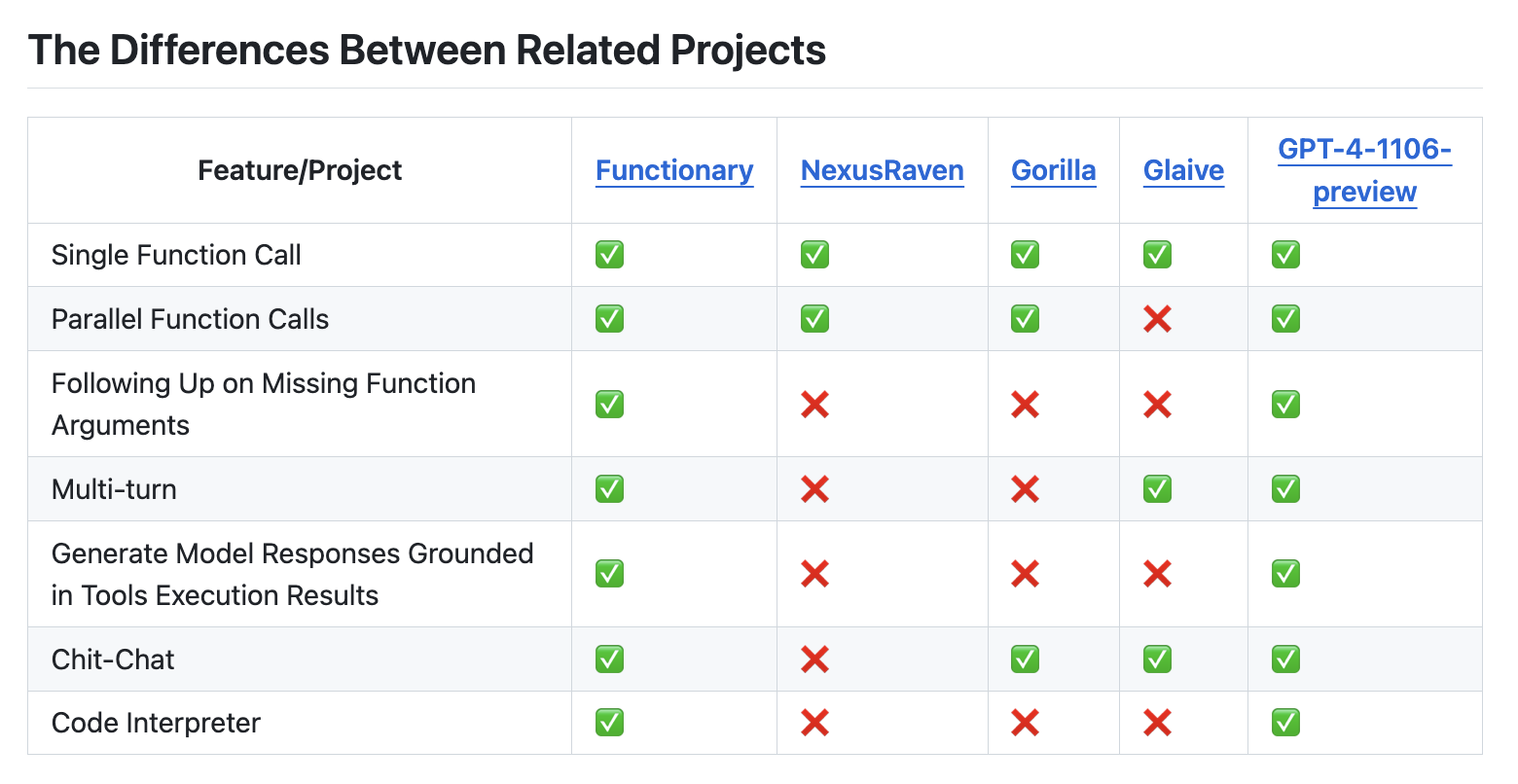Viewport: 1518px width, 784px height.
Task: Click the Multi-turn row label
Action: 115,489
